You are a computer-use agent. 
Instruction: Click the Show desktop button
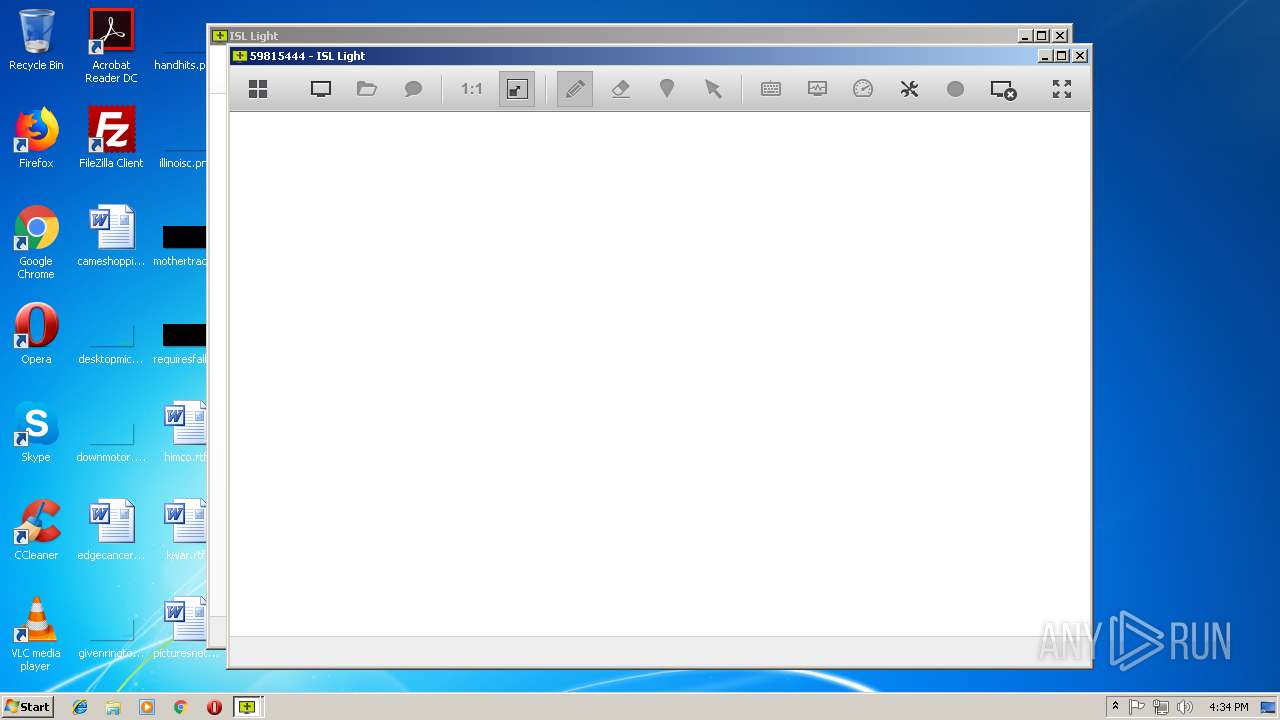pos(1268,707)
